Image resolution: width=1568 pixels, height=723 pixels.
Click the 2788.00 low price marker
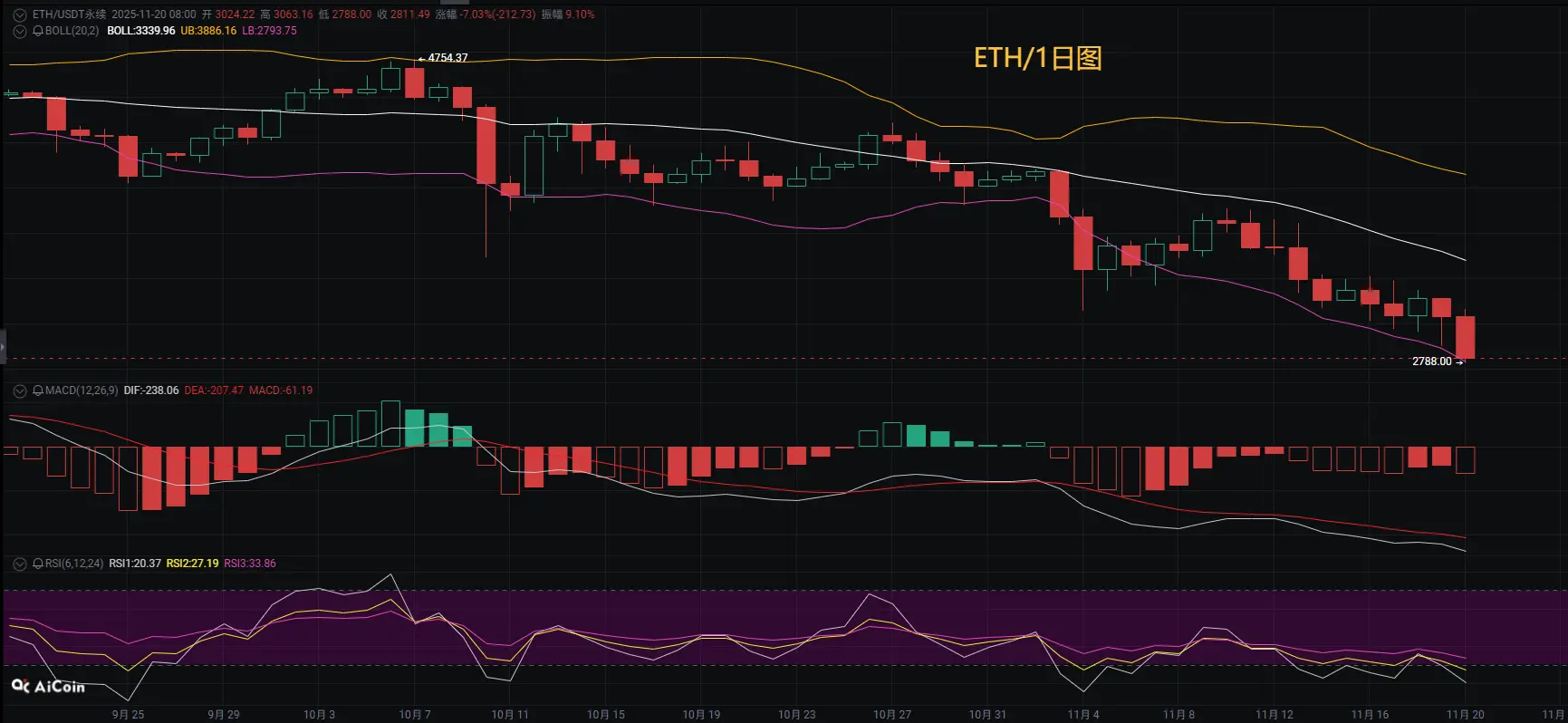tap(1438, 361)
